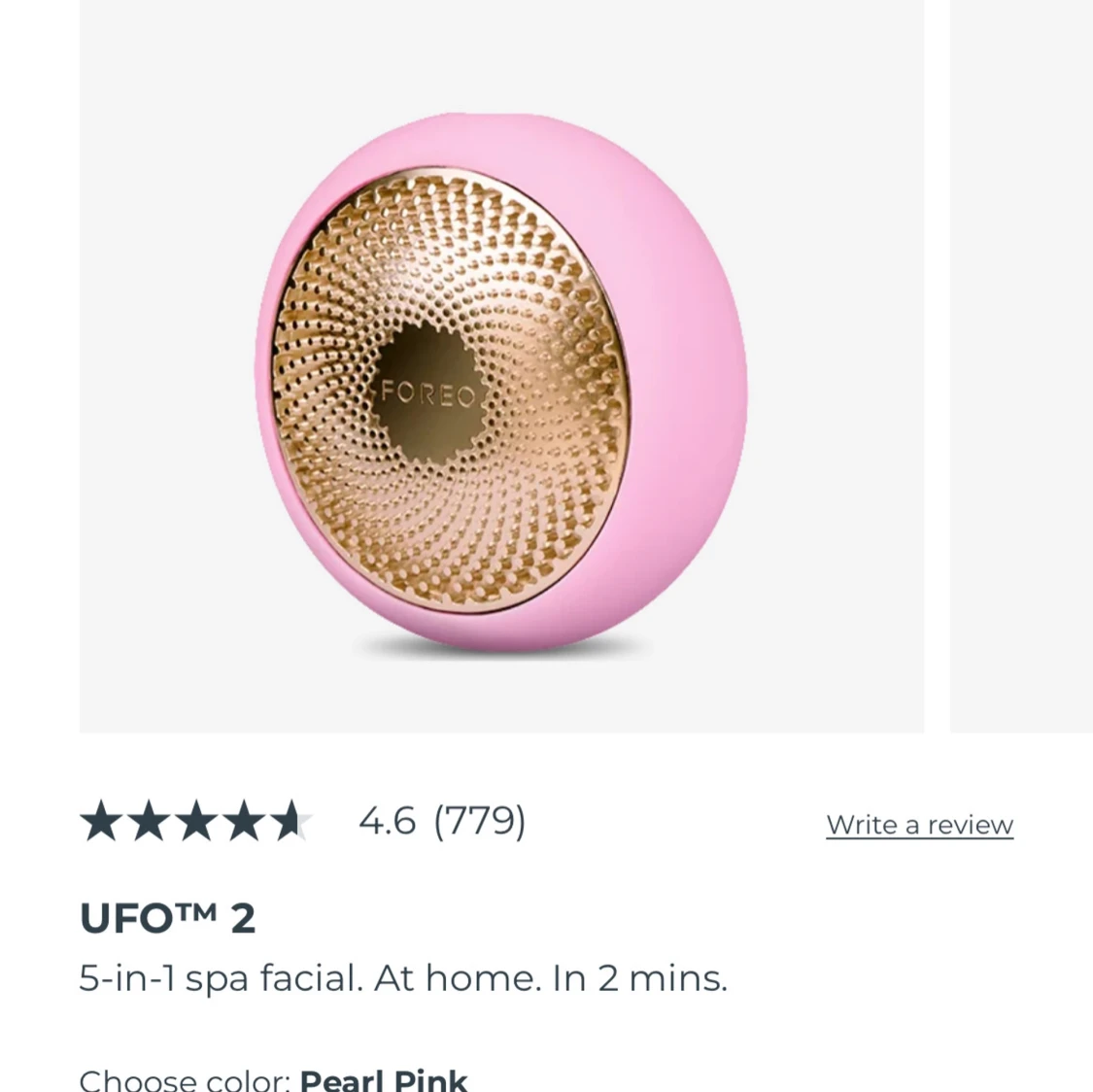Click the partially filled fifth star
This screenshot has height=1092, width=1093.
291,820
